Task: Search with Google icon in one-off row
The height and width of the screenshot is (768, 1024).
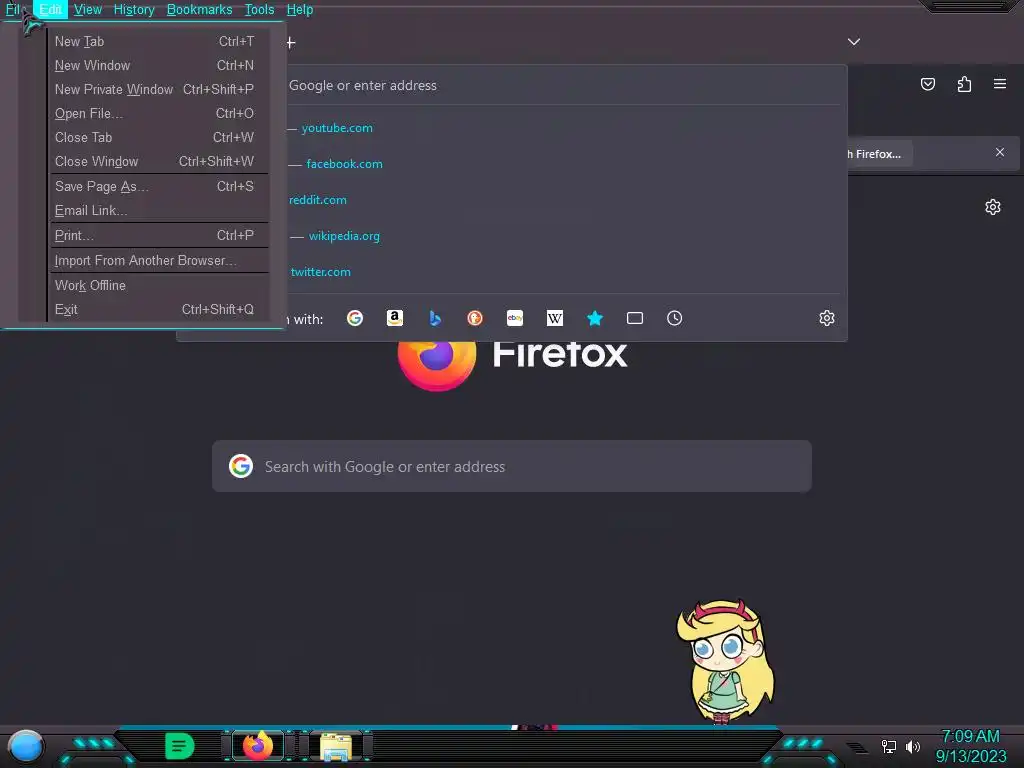Action: click(x=355, y=318)
